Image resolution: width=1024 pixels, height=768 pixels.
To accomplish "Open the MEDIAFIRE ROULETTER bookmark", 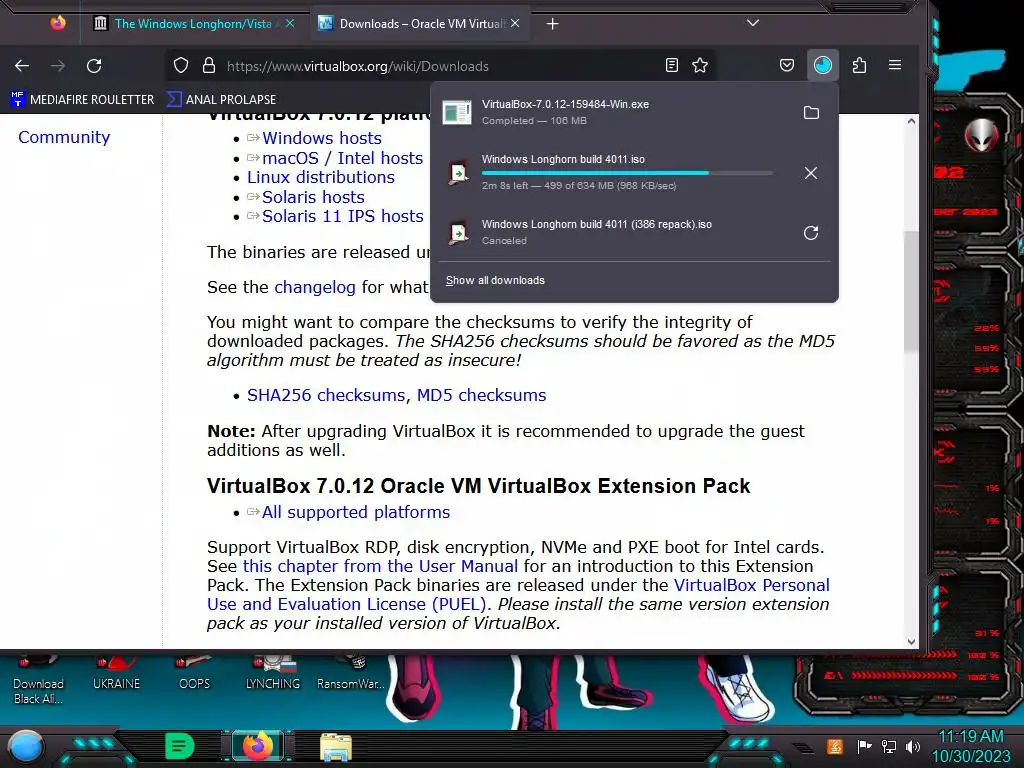I will 82,99.
